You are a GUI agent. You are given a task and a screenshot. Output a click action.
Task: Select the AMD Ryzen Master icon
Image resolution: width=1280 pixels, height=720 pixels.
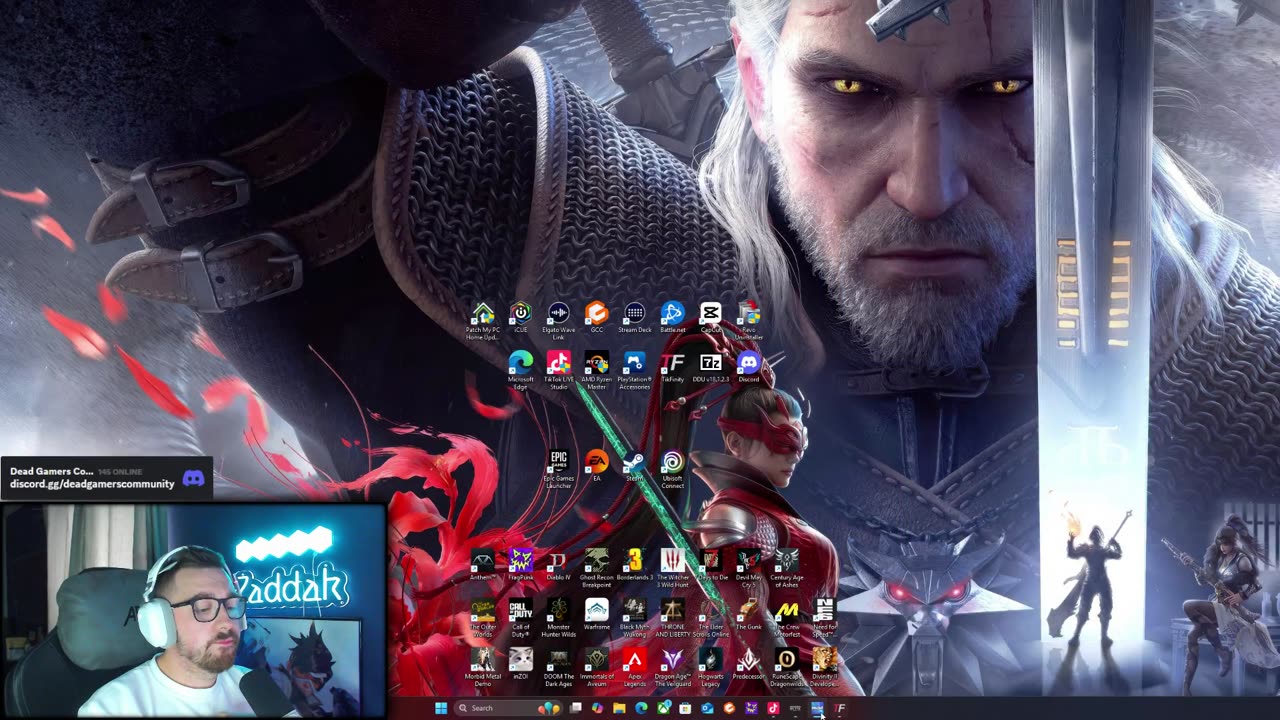(596, 370)
